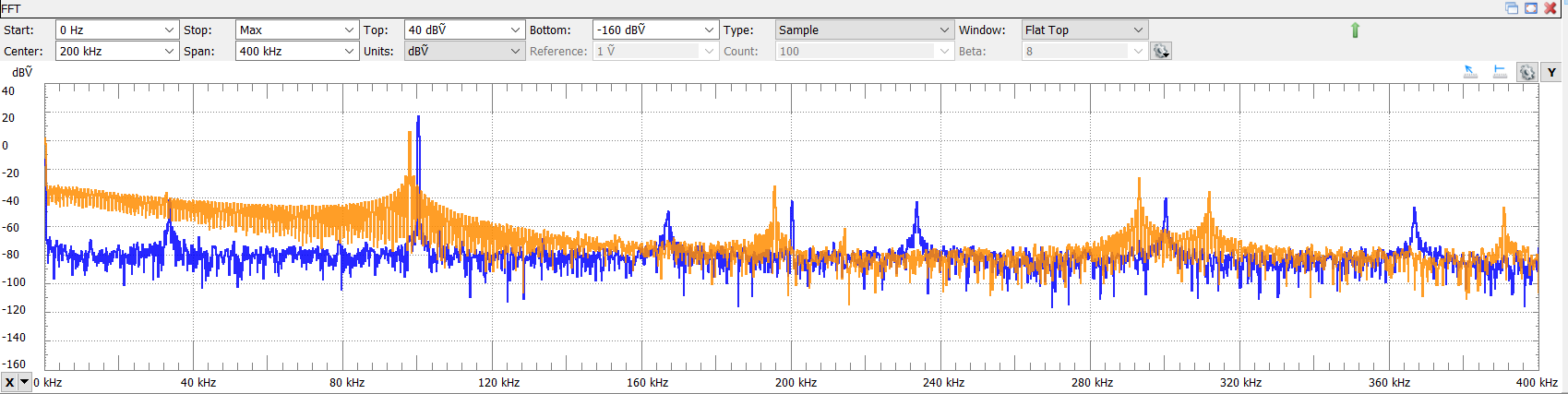Click in the Center frequency field

108,52
